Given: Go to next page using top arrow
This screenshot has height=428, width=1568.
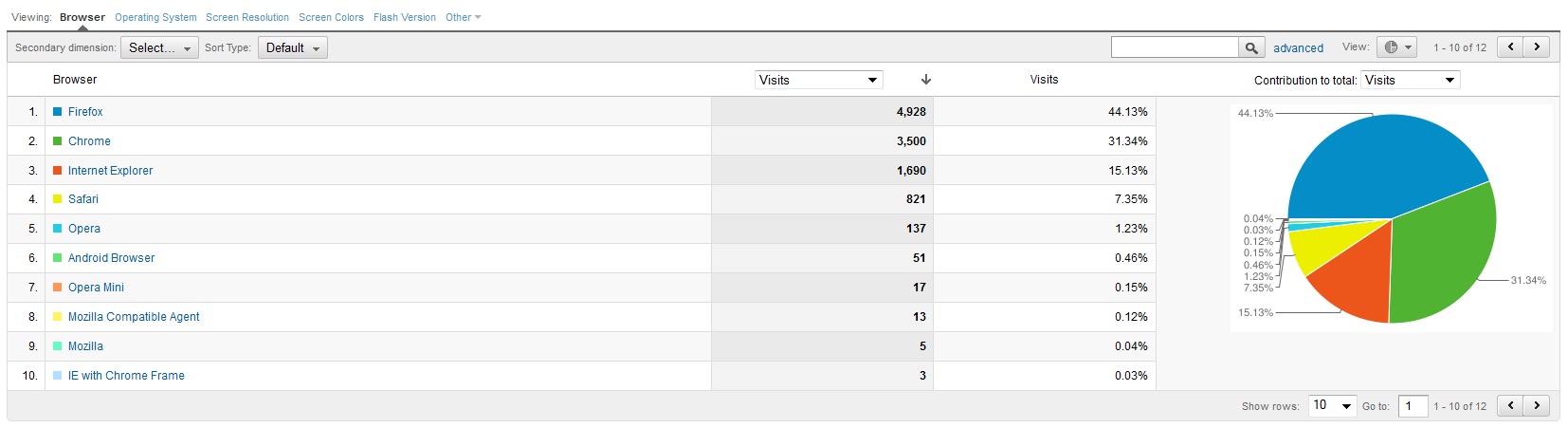Looking at the screenshot, I should (1537, 47).
